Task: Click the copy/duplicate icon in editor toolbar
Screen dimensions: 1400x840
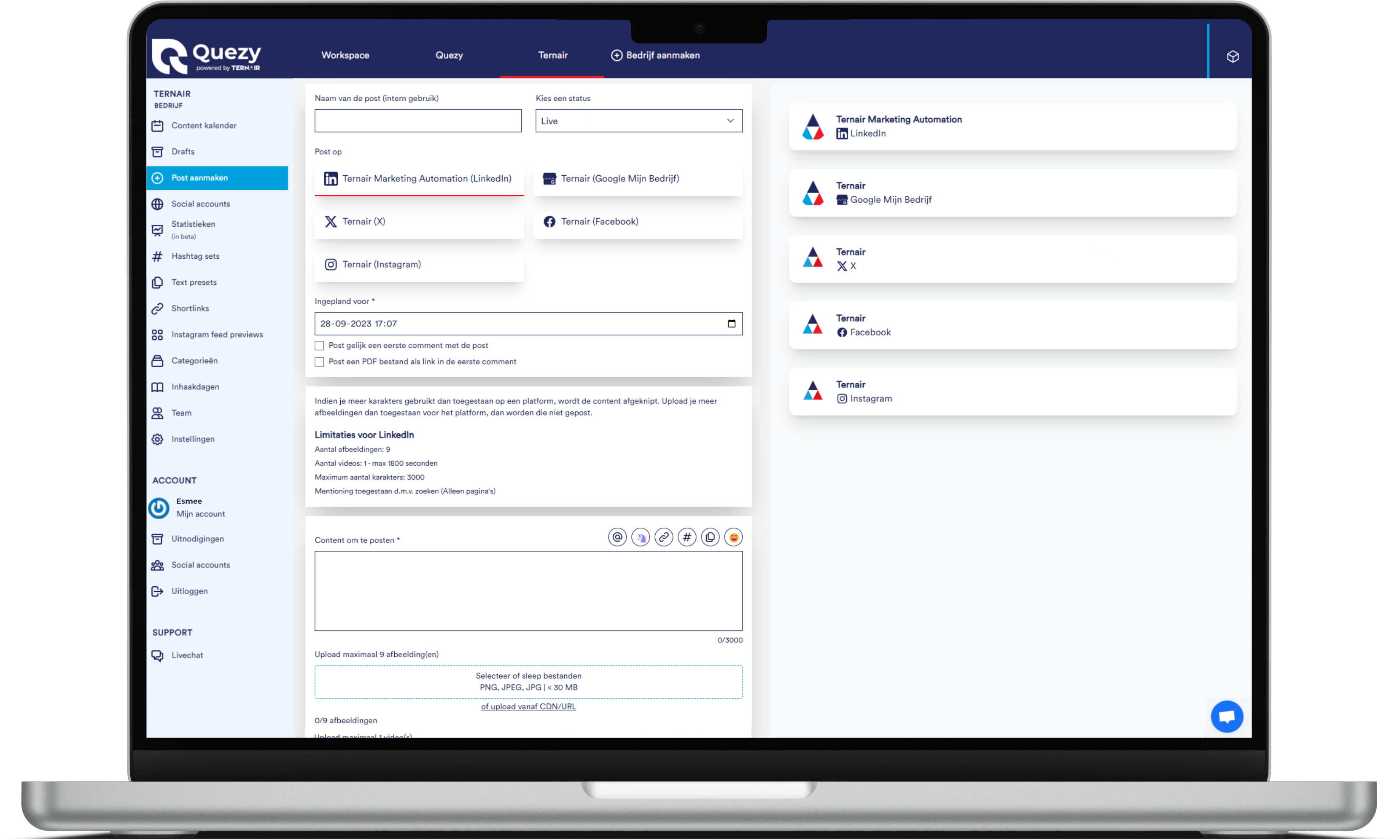Action: coord(710,538)
